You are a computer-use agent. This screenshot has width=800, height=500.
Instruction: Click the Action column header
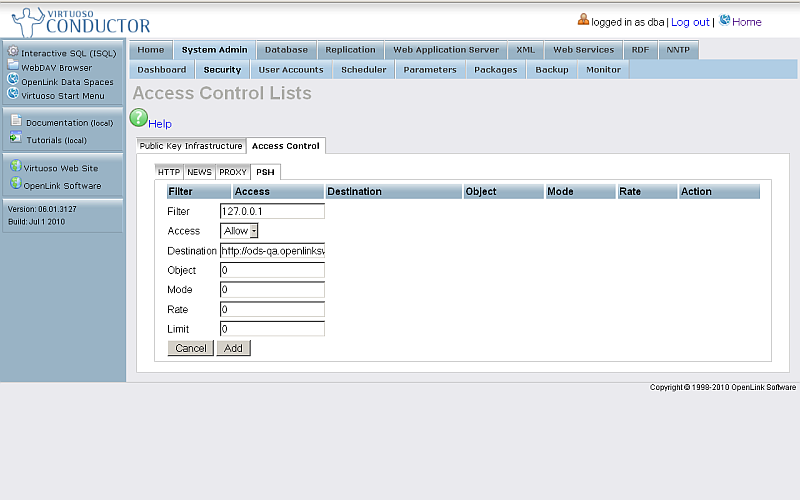(x=719, y=192)
